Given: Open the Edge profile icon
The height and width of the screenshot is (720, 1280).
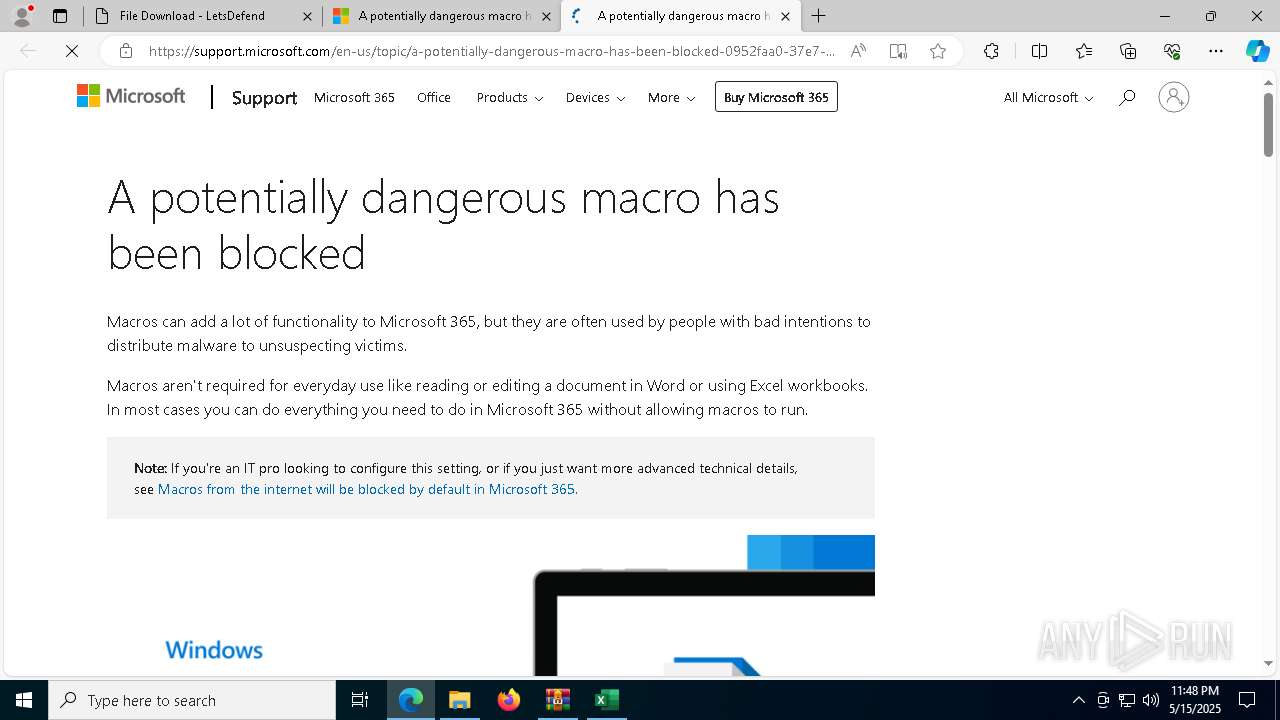Looking at the screenshot, I should tap(22, 16).
